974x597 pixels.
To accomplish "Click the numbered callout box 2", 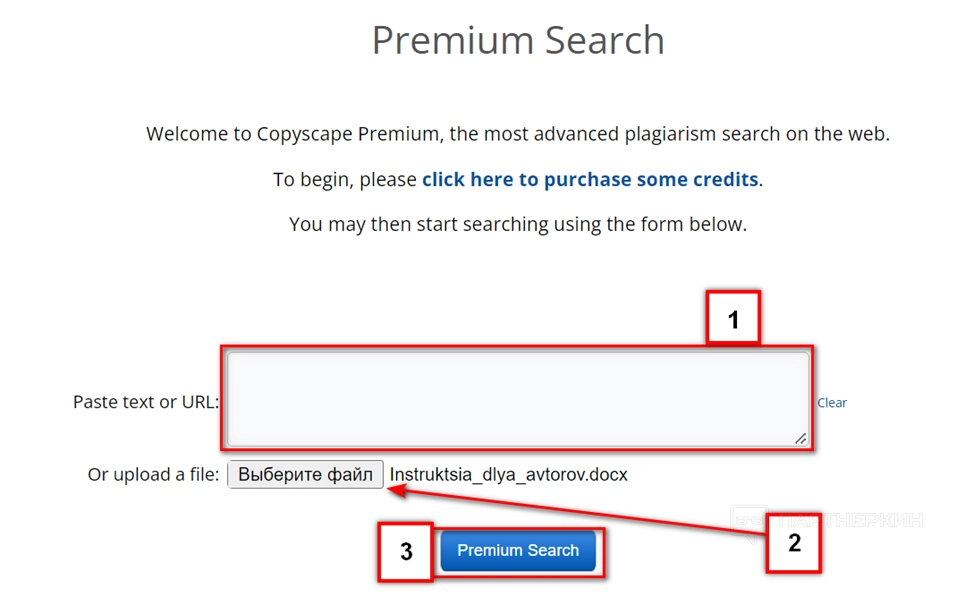I will [794, 543].
